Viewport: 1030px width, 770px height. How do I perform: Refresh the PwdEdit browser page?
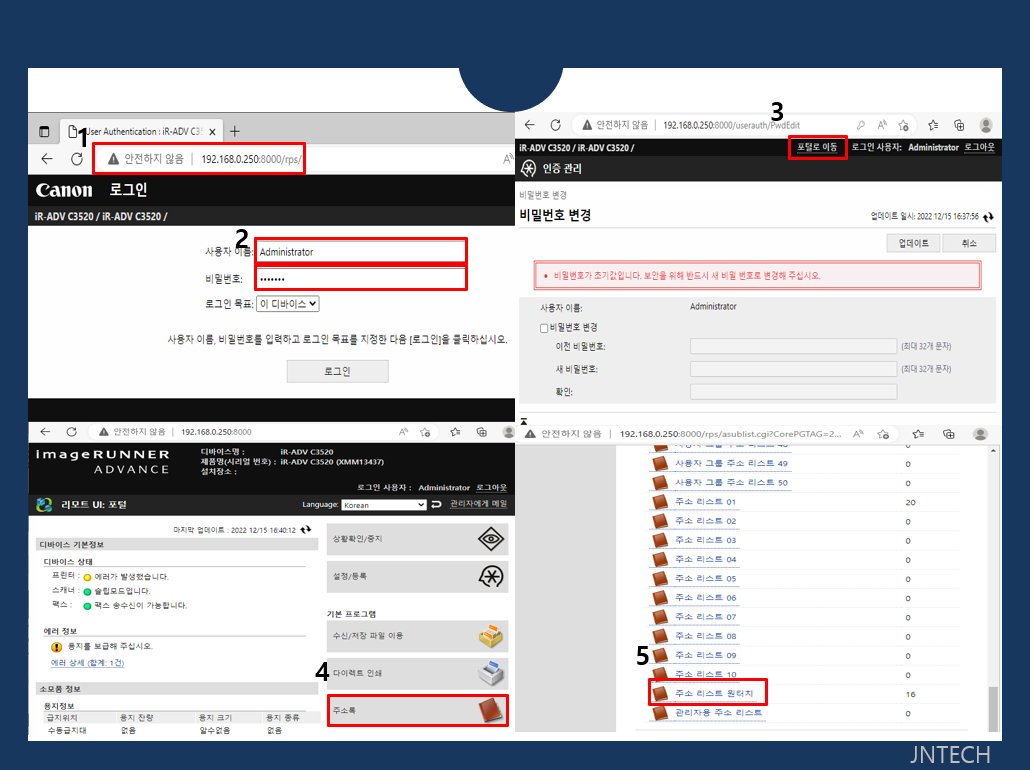tap(556, 125)
